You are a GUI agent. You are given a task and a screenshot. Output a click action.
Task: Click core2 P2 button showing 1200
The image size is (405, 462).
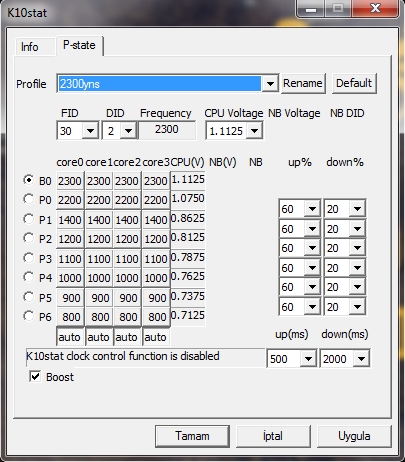(x=127, y=239)
